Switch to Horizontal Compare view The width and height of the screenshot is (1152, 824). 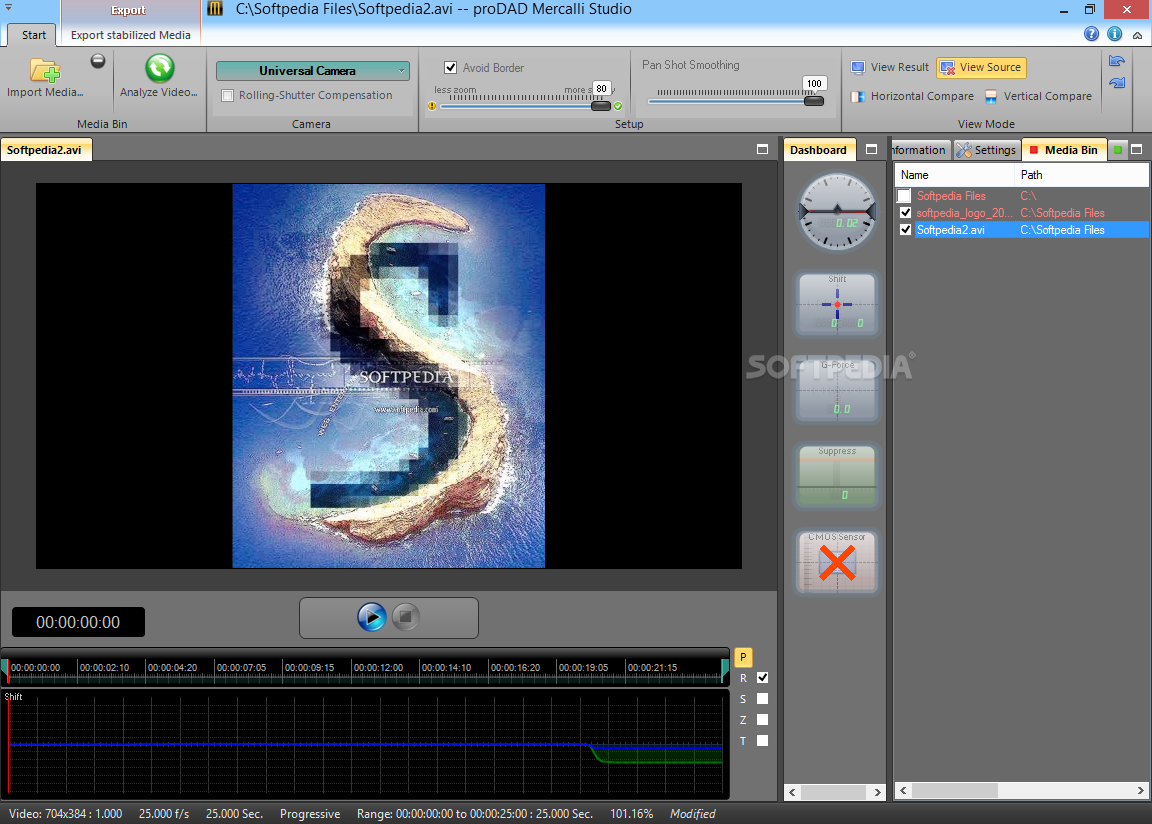point(912,96)
